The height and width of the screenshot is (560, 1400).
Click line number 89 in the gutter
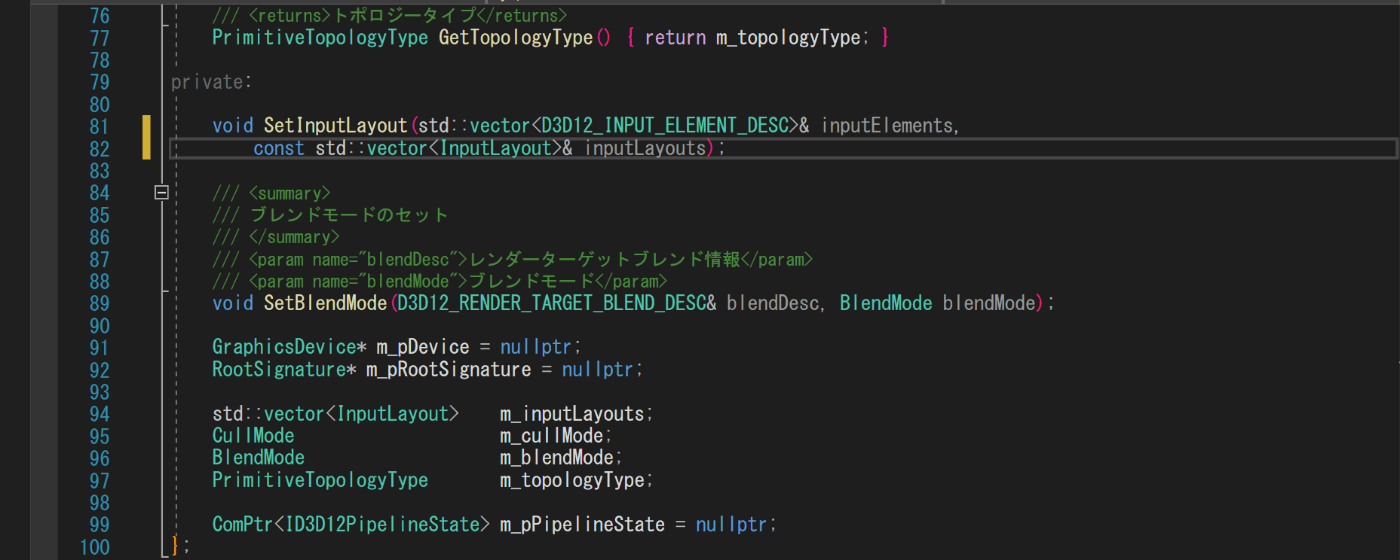point(99,302)
